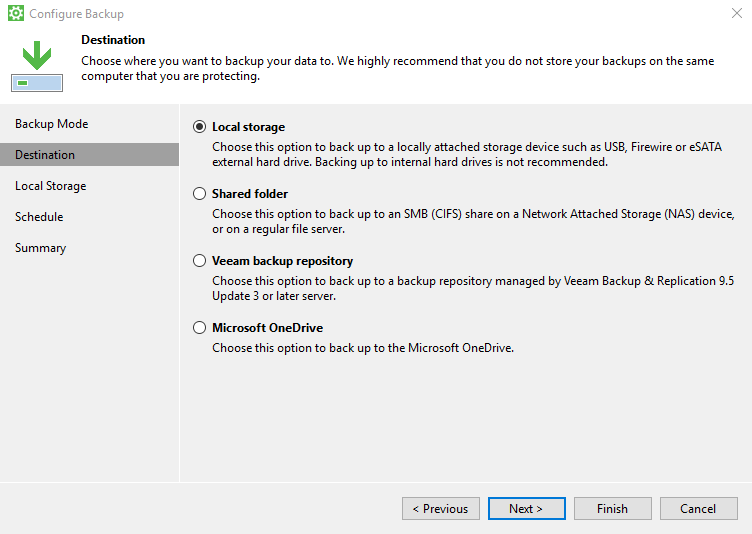The image size is (752, 534).
Task: Select the Local storage radio button
Action: click(x=200, y=127)
